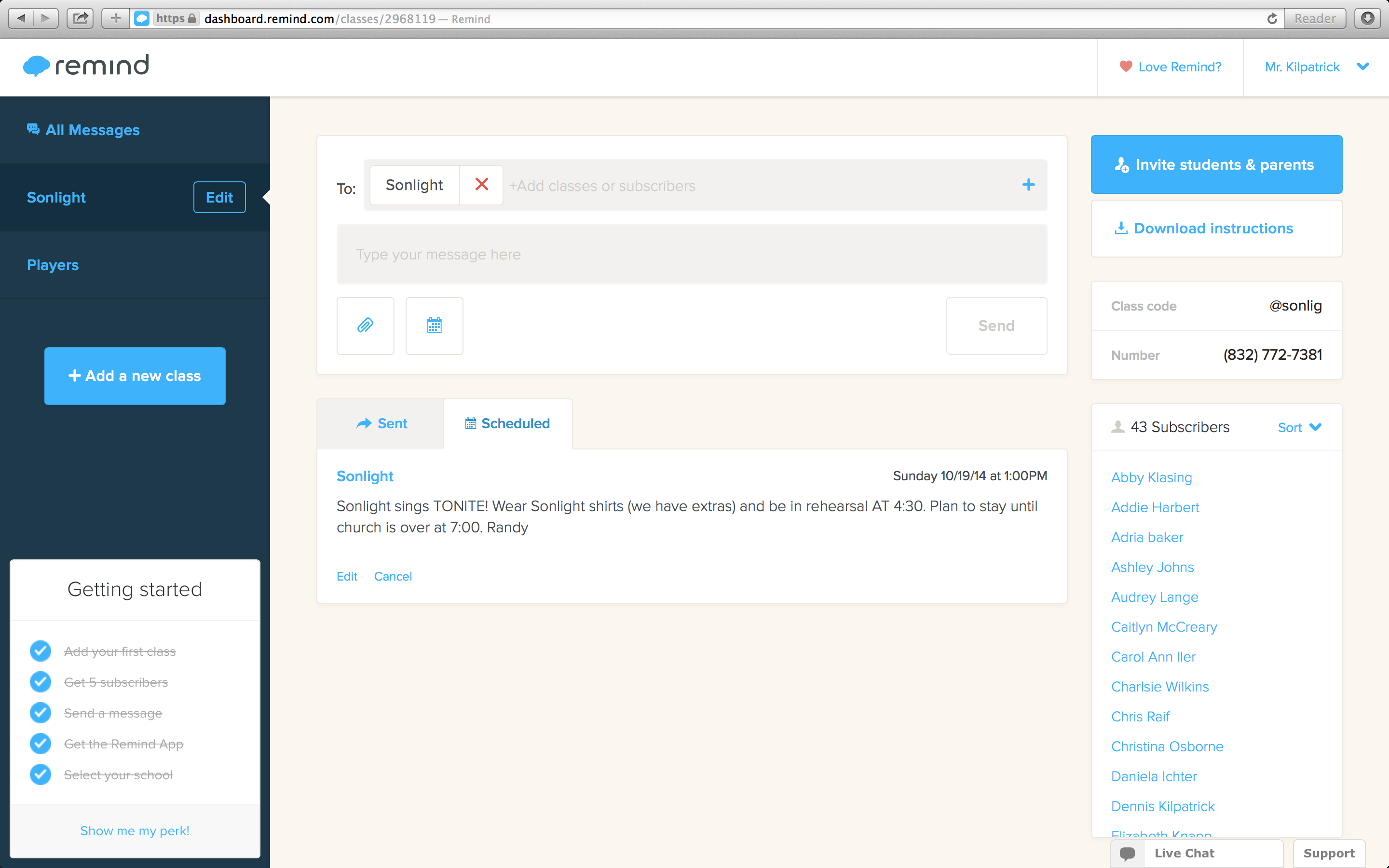The width and height of the screenshot is (1389, 868).
Task: Click the Send button
Action: tap(996, 325)
